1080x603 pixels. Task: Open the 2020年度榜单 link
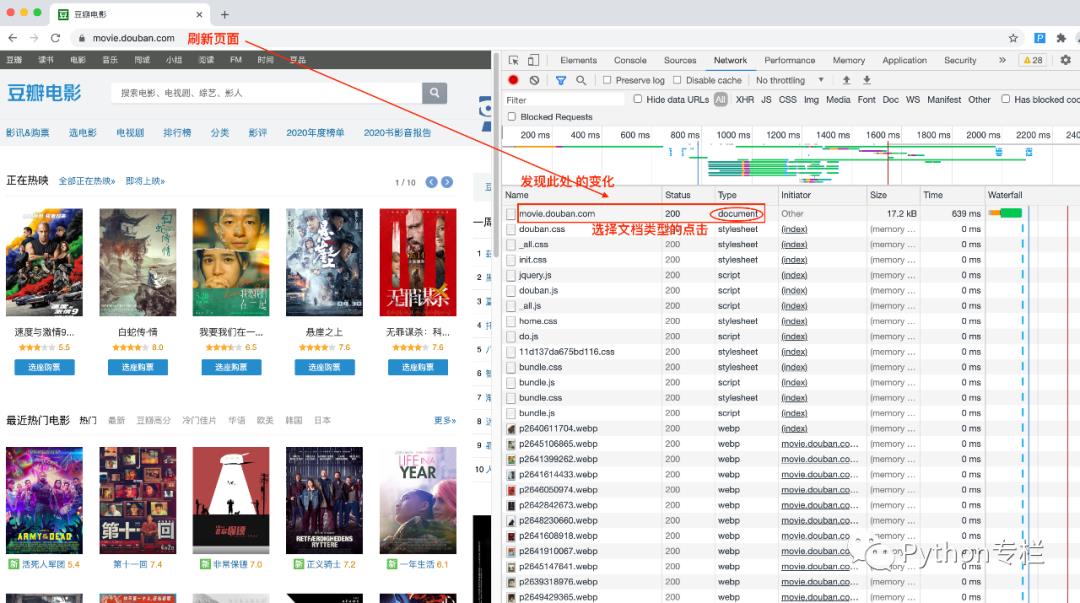(315, 132)
